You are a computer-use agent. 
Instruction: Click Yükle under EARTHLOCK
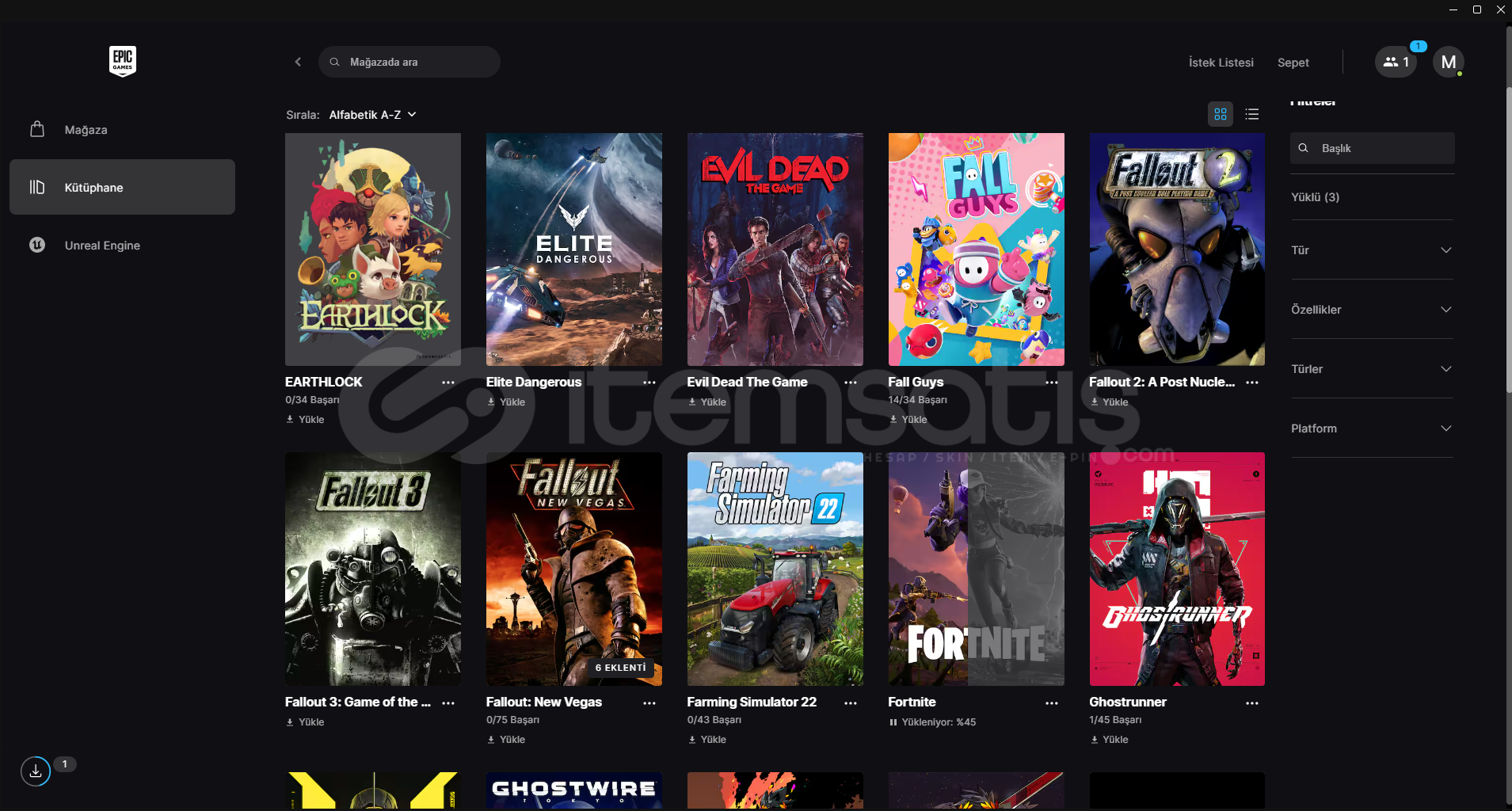pyautogui.click(x=305, y=420)
